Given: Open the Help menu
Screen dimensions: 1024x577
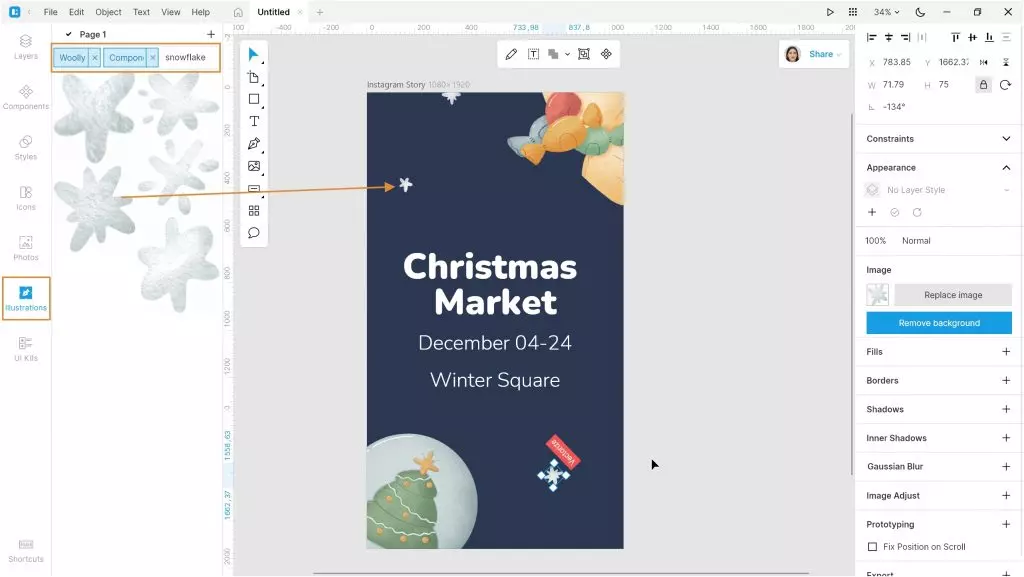Looking at the screenshot, I should (x=200, y=12).
